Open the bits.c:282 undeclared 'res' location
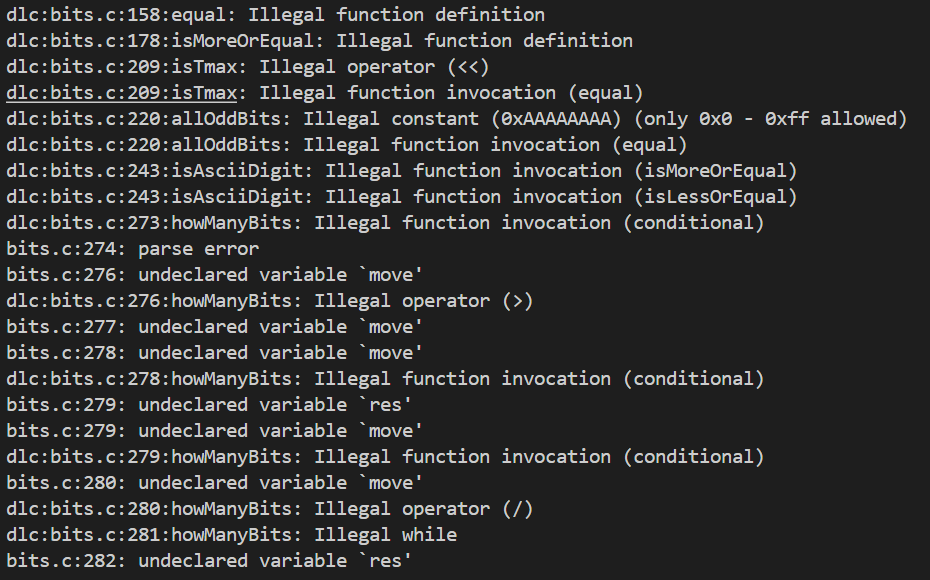Viewport: 930px width, 580px height. tap(60, 561)
